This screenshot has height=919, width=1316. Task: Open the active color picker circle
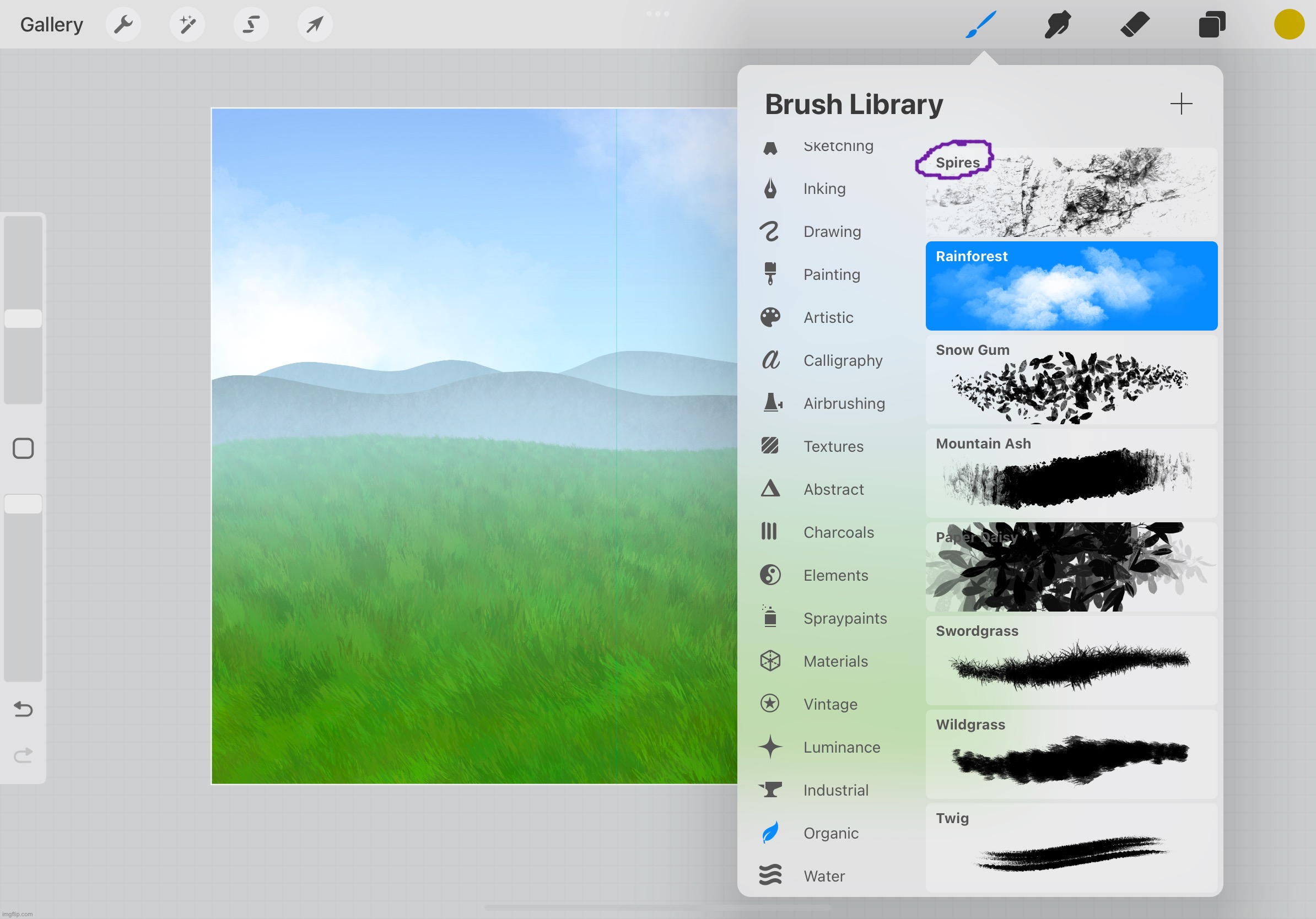(1289, 25)
